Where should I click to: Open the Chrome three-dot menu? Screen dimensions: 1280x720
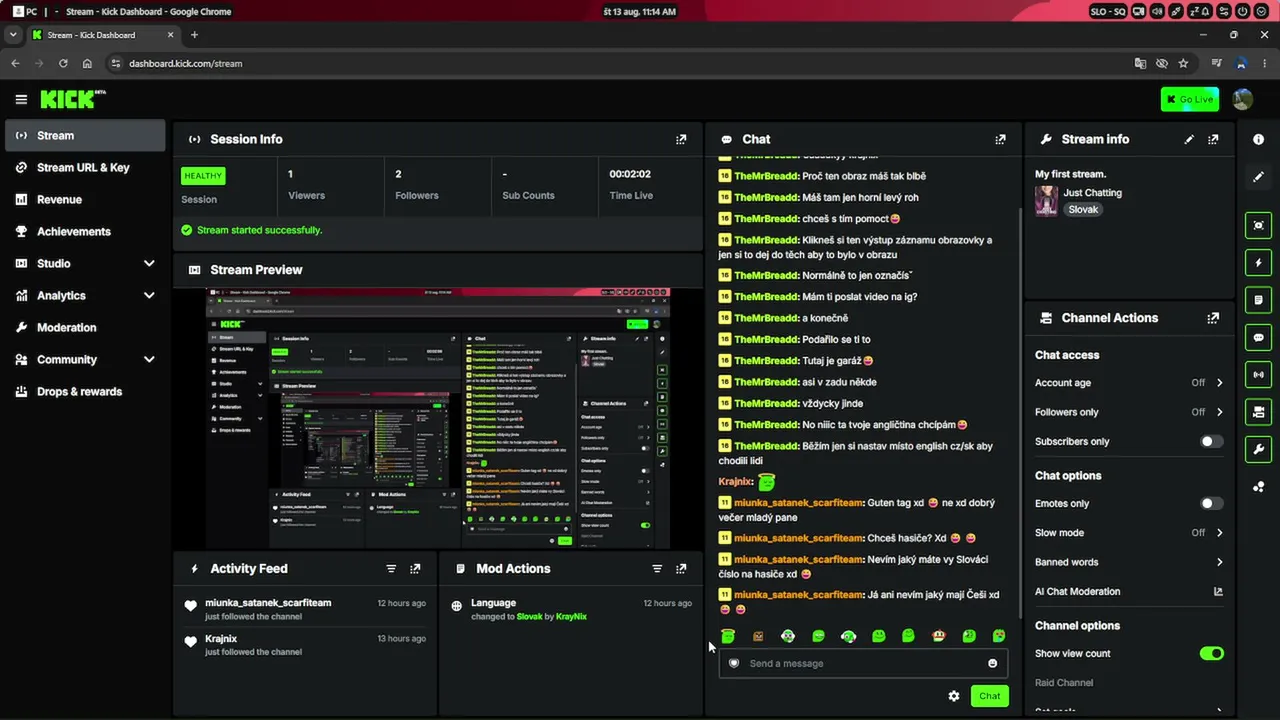pos(1265,63)
